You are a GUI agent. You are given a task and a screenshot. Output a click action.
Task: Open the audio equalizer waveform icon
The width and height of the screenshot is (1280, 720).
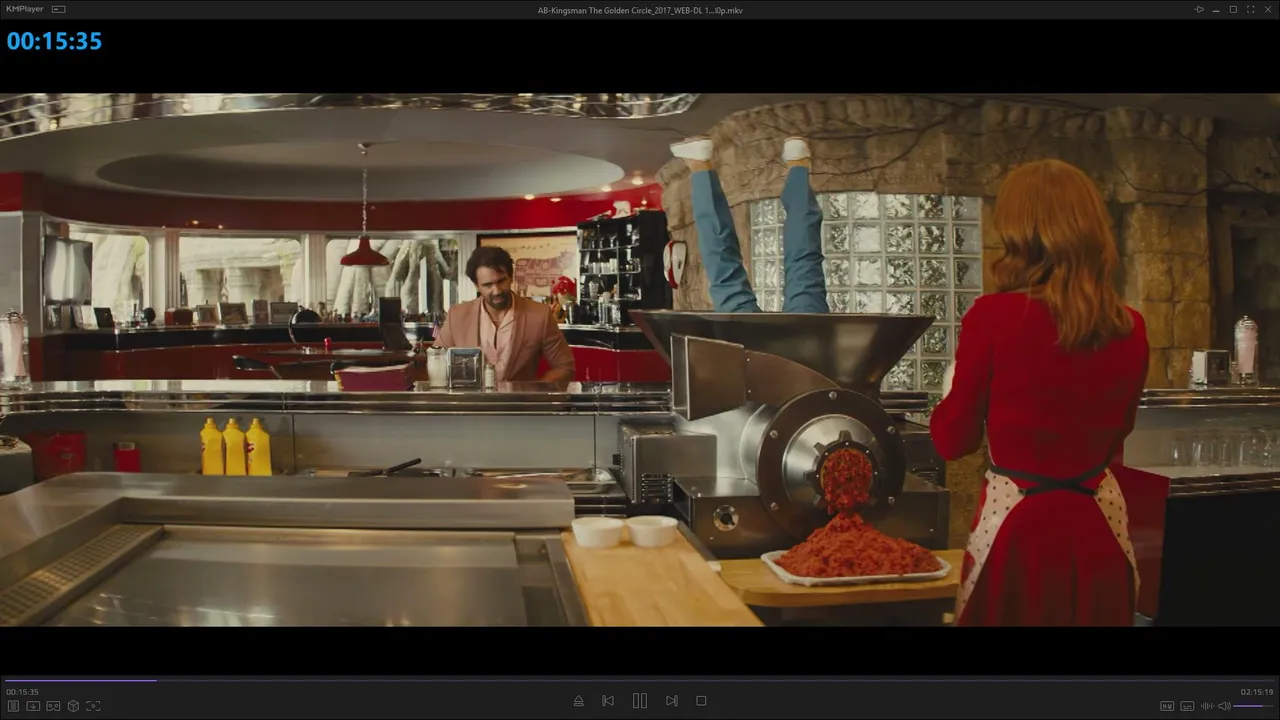1206,706
